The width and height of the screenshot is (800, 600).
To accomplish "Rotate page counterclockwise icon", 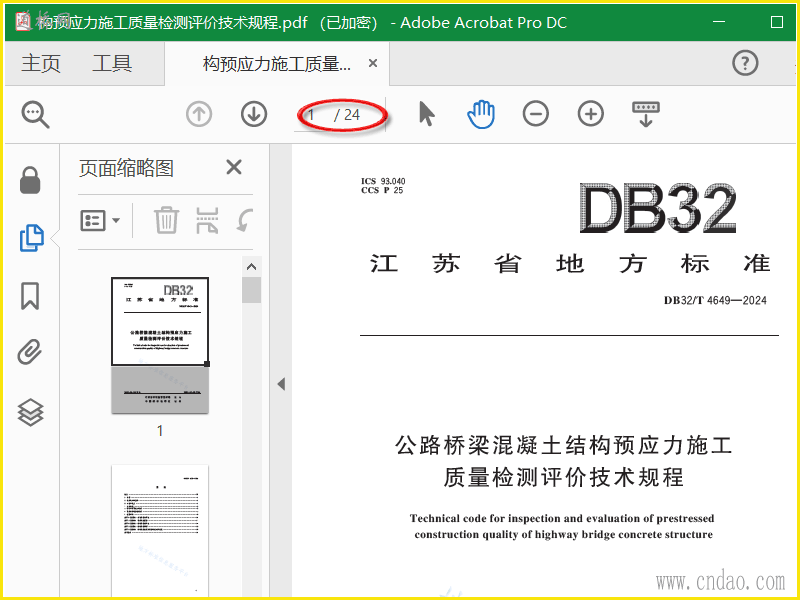I will point(245,221).
